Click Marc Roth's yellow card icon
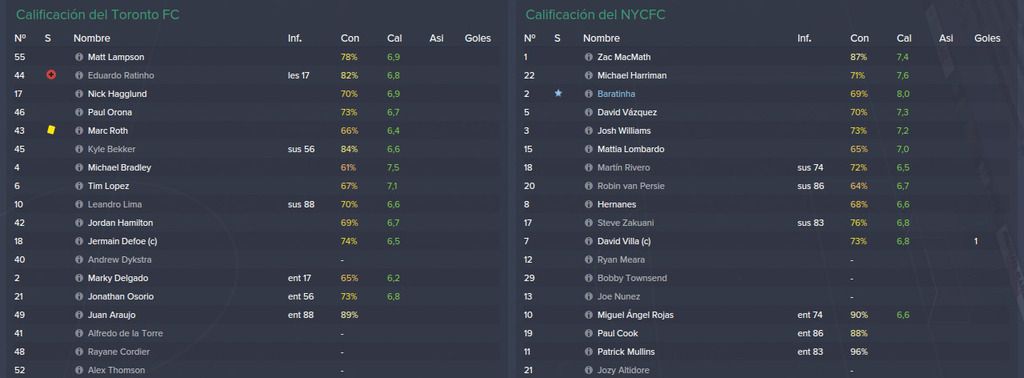 point(51,131)
